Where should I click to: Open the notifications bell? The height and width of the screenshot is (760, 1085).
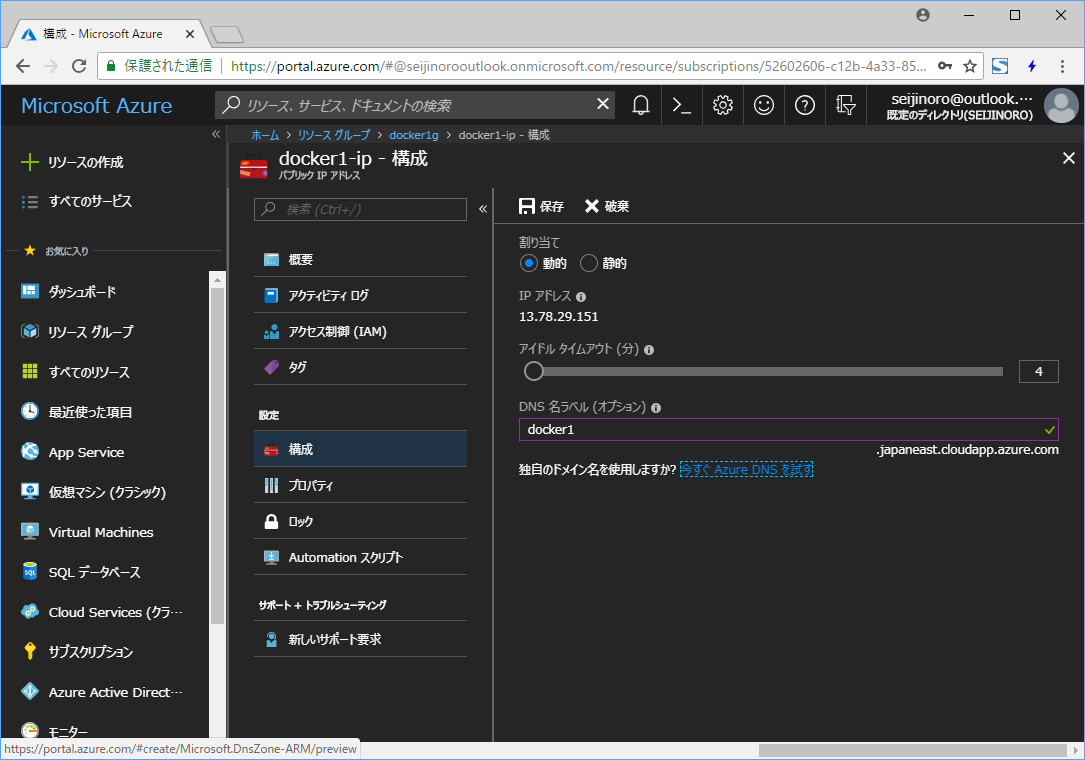point(640,104)
